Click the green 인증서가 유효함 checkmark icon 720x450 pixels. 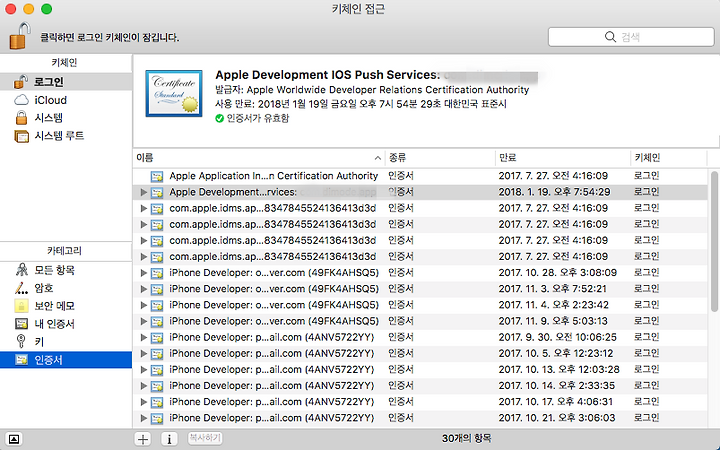(219, 118)
